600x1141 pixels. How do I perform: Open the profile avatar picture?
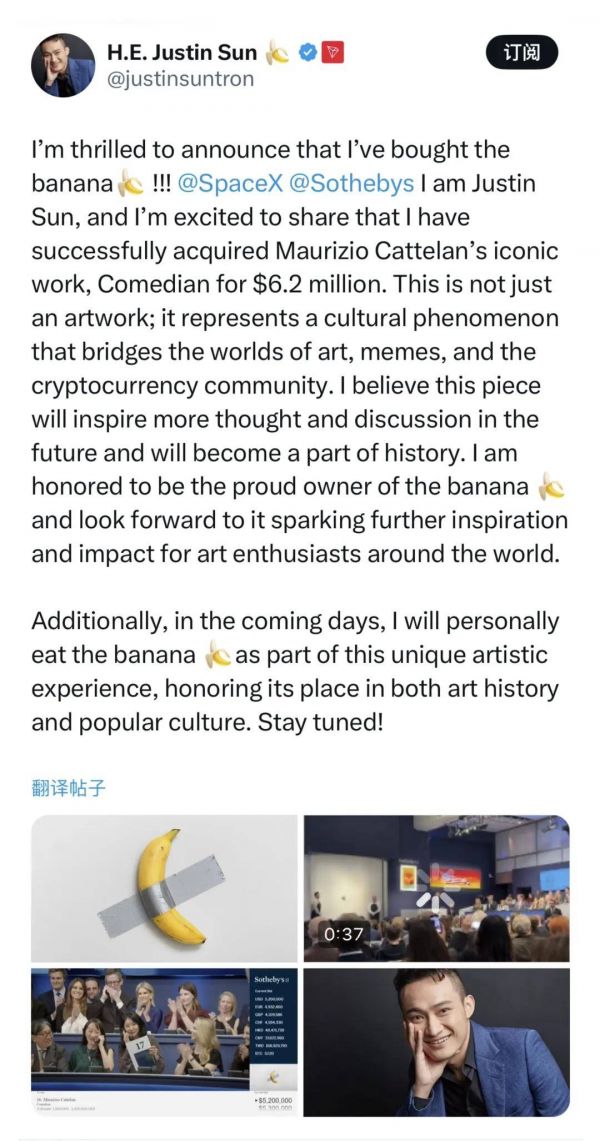(x=63, y=64)
